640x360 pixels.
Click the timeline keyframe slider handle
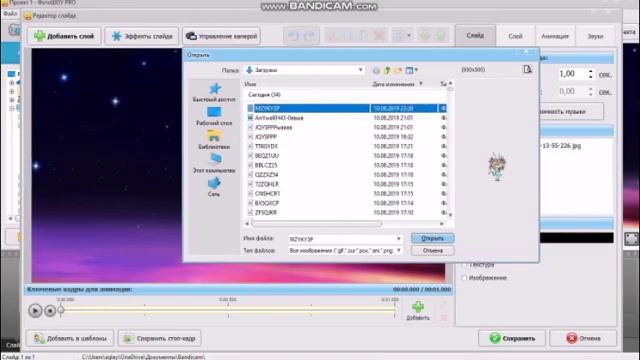point(61,310)
